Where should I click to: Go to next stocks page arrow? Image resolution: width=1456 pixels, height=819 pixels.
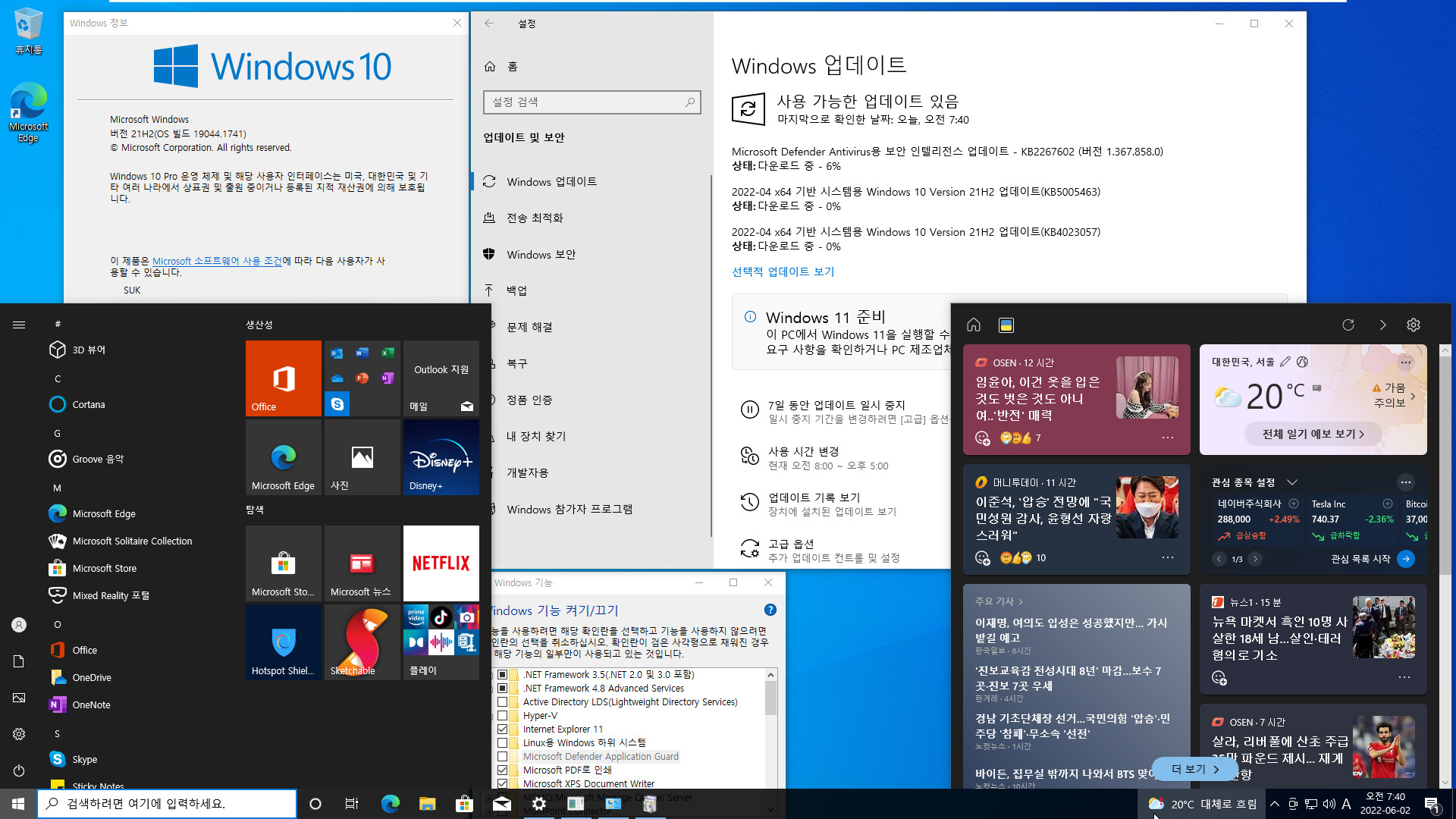(1256, 559)
